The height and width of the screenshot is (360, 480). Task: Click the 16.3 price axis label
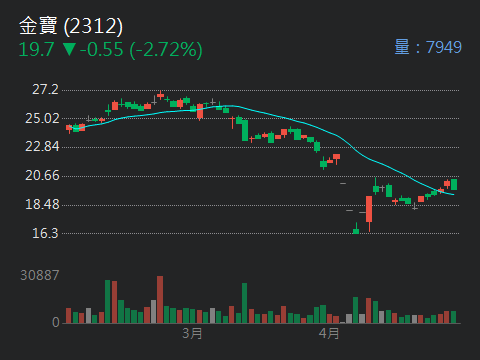pyautogui.click(x=45, y=233)
